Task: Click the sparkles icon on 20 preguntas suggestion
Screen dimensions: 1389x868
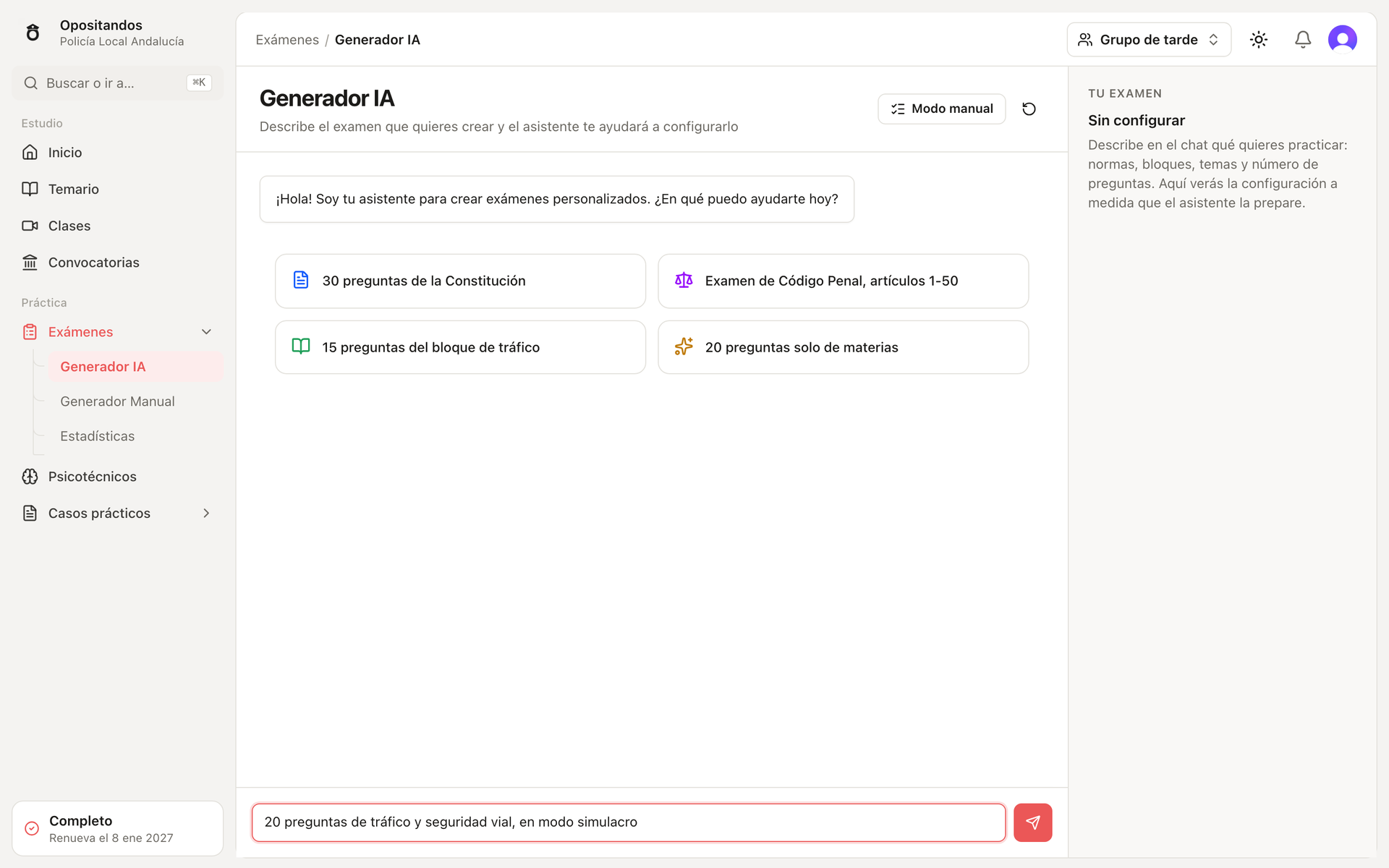Action: pos(684,346)
